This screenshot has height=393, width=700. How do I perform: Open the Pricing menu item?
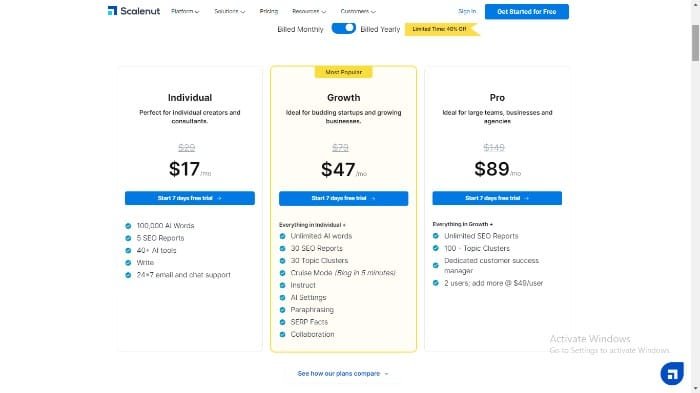click(269, 11)
